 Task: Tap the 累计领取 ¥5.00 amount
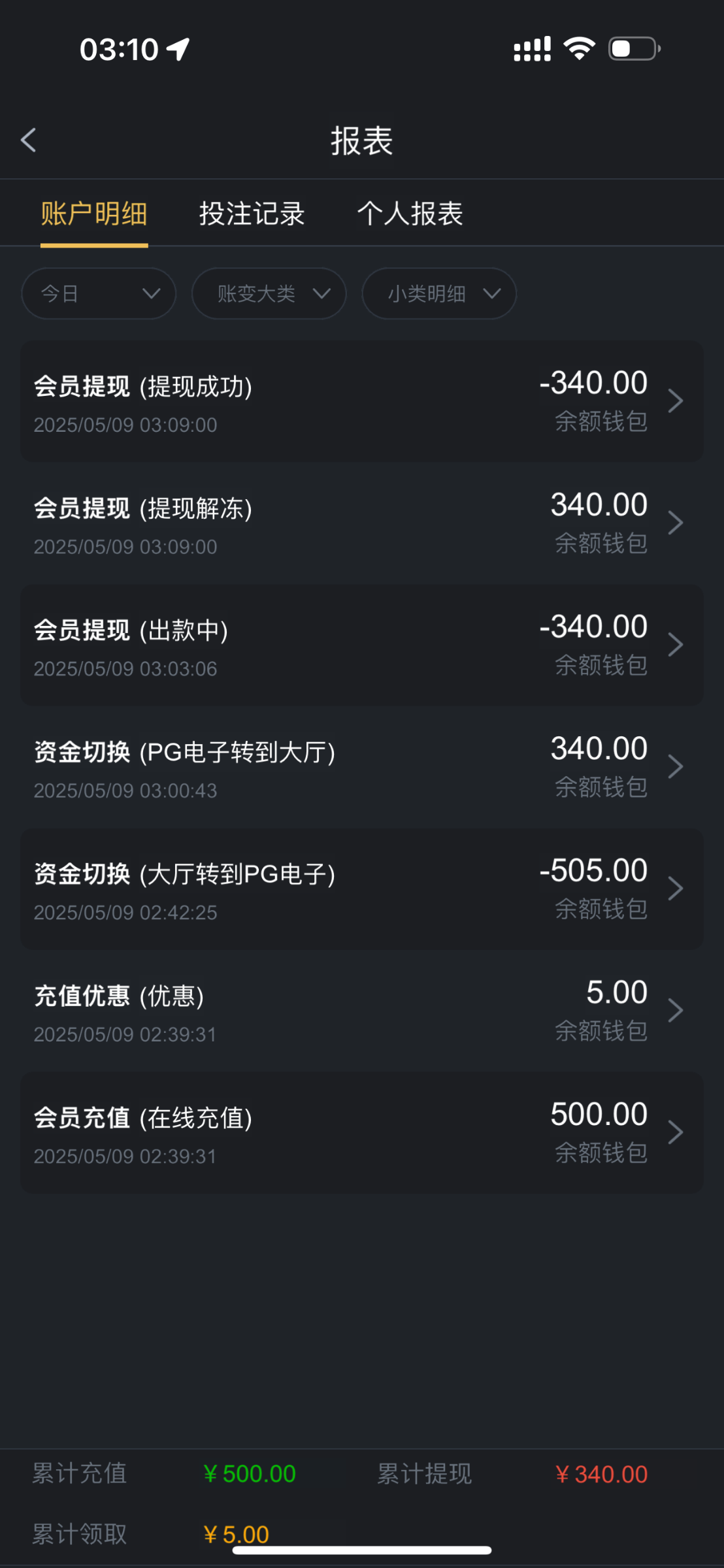236,1534
